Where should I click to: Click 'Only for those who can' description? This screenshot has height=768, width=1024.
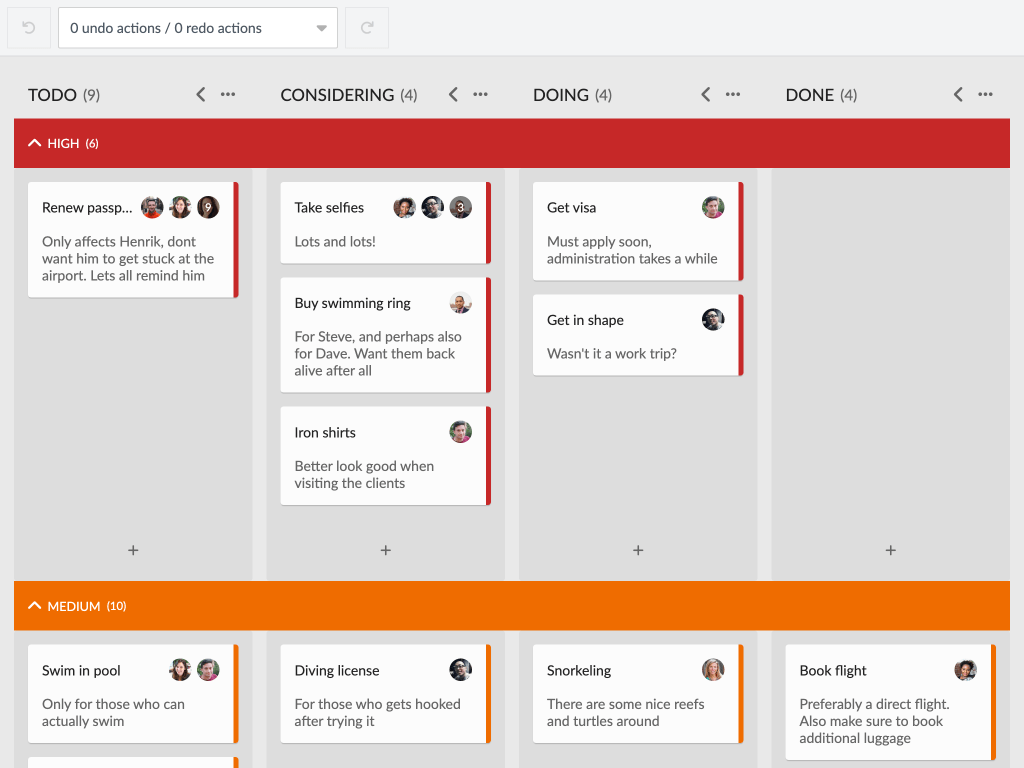[x=114, y=712]
